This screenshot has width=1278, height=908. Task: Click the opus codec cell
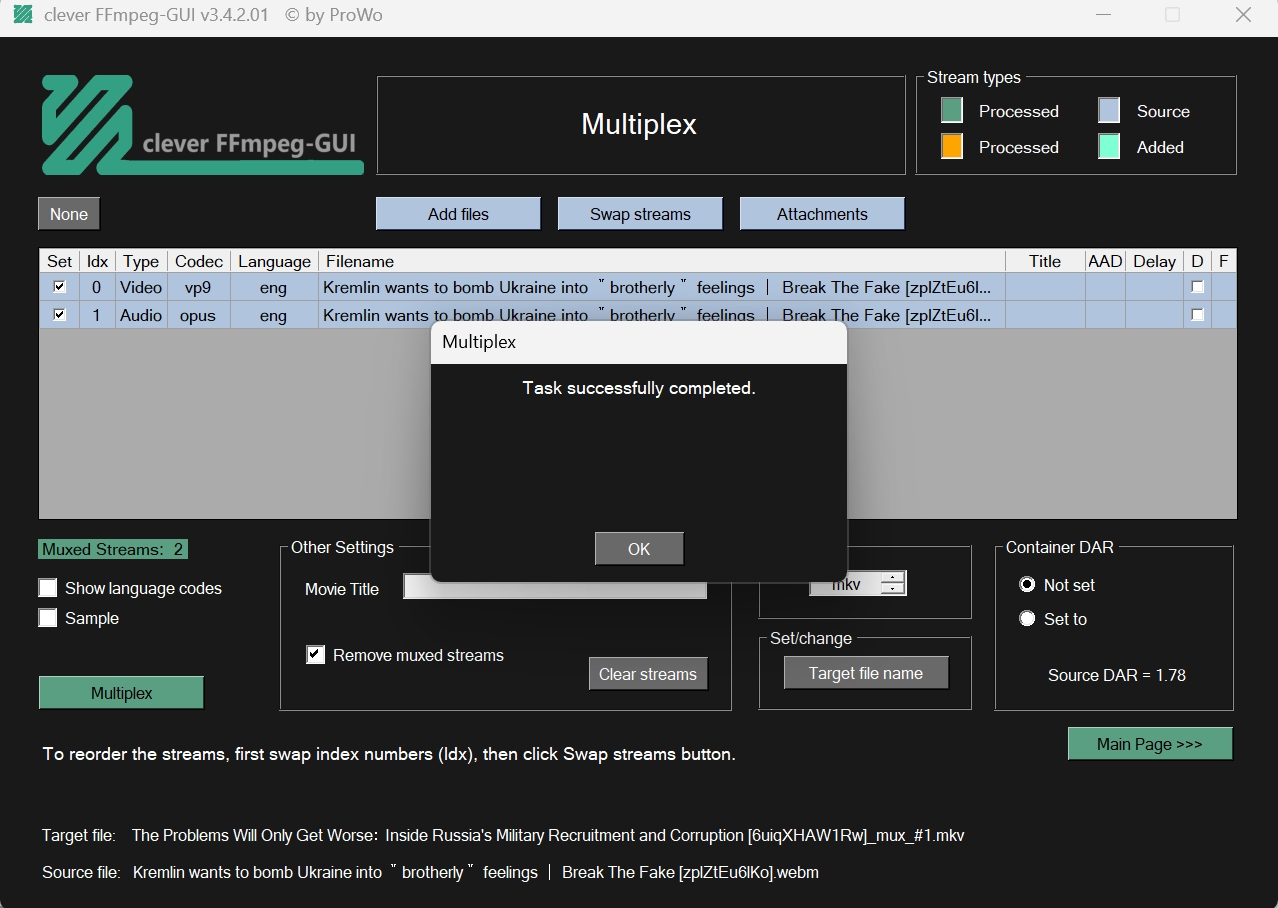tap(199, 315)
